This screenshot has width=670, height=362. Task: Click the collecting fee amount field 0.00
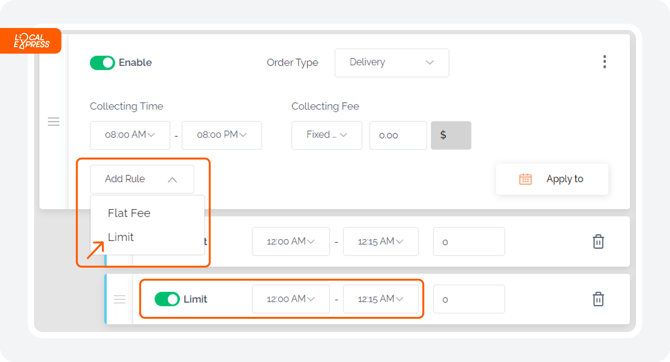pyautogui.click(x=398, y=135)
